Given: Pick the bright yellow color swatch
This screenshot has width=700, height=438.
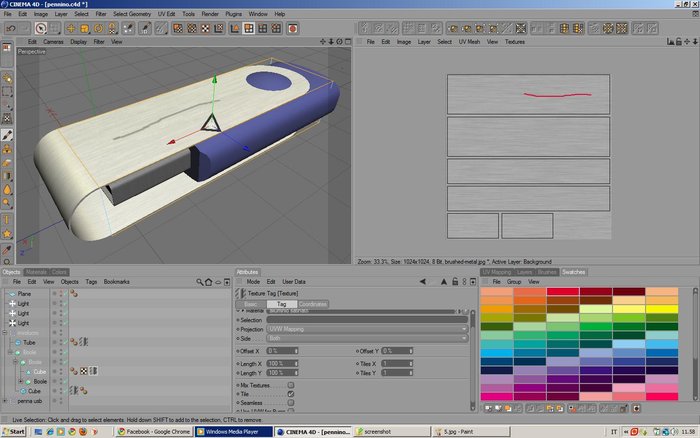Looking at the screenshot, I should click(x=662, y=309).
